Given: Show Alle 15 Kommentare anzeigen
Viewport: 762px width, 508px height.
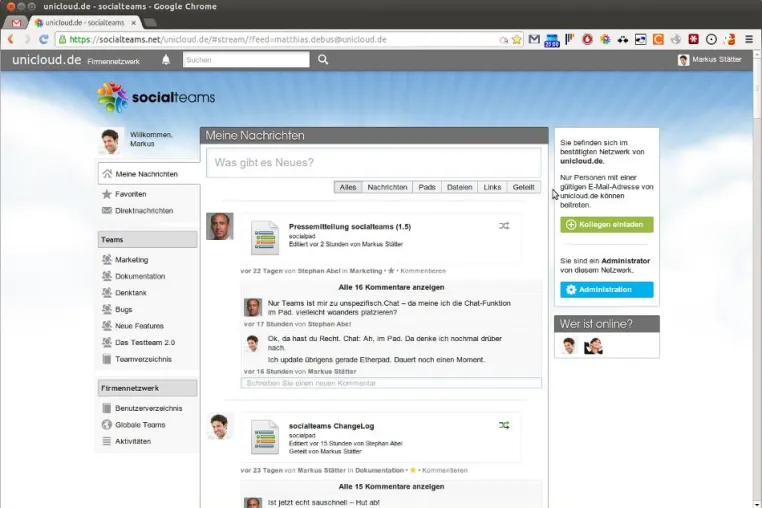Looking at the screenshot, I should coord(391,487).
